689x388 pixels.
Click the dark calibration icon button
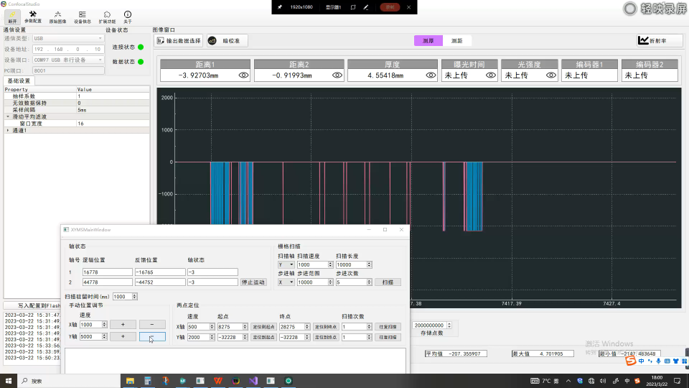[x=227, y=41]
